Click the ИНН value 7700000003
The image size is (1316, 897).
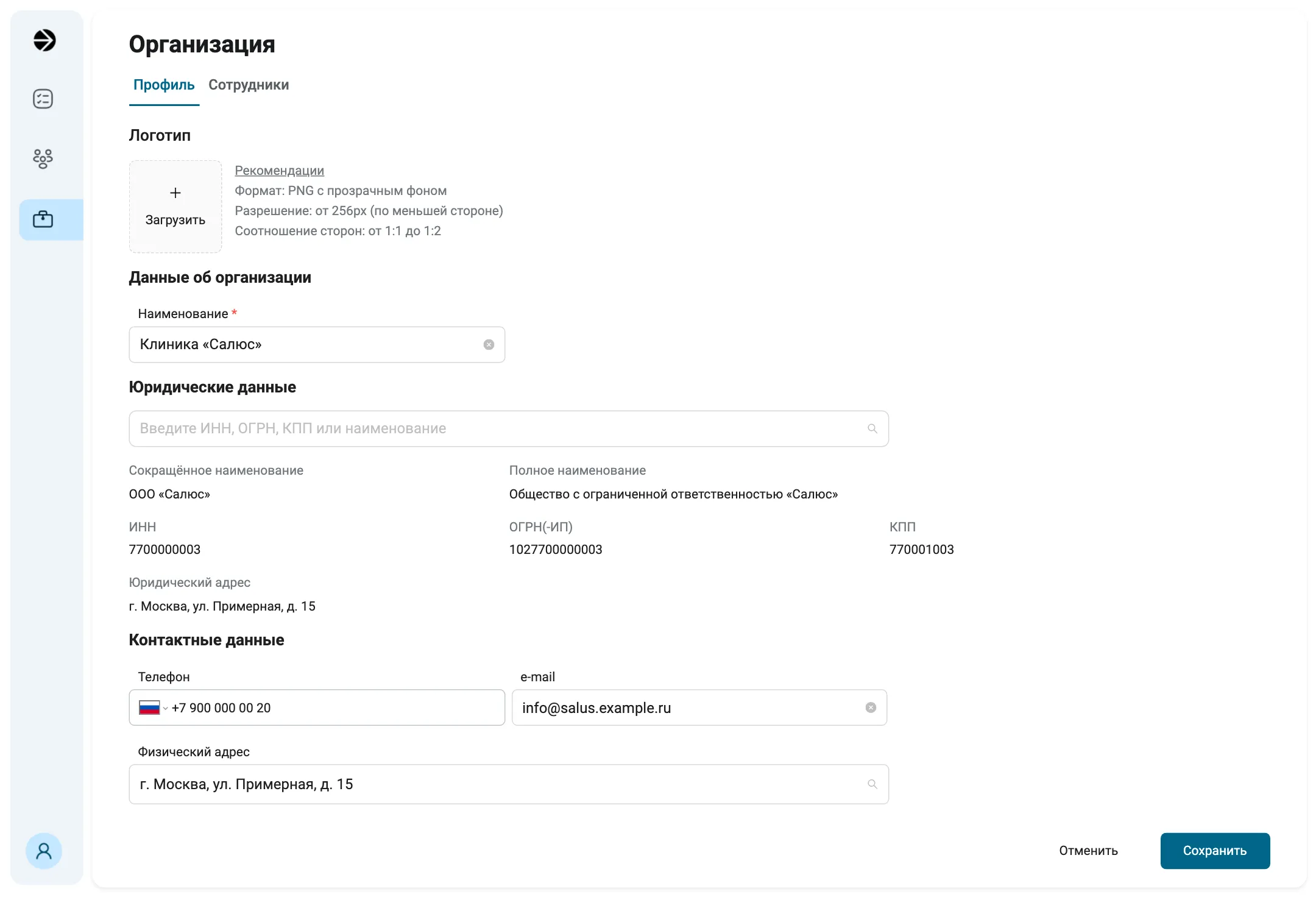[x=164, y=550]
